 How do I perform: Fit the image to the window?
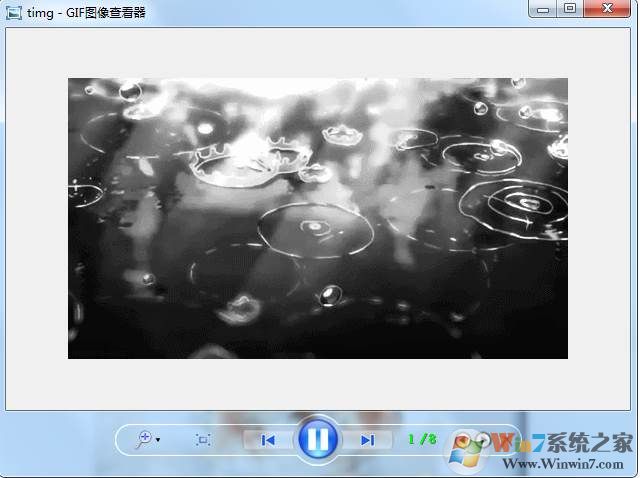click(203, 439)
